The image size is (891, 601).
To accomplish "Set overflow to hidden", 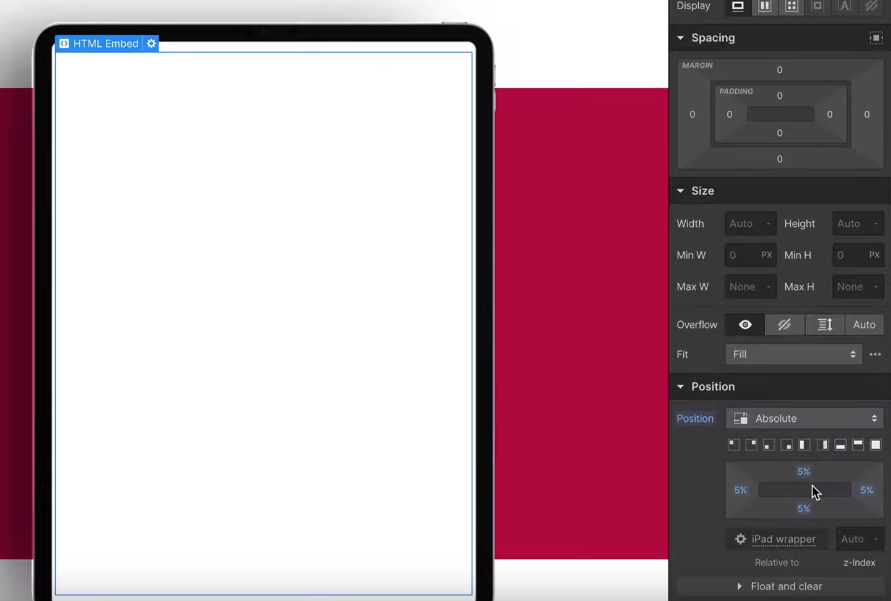I will [x=785, y=325].
